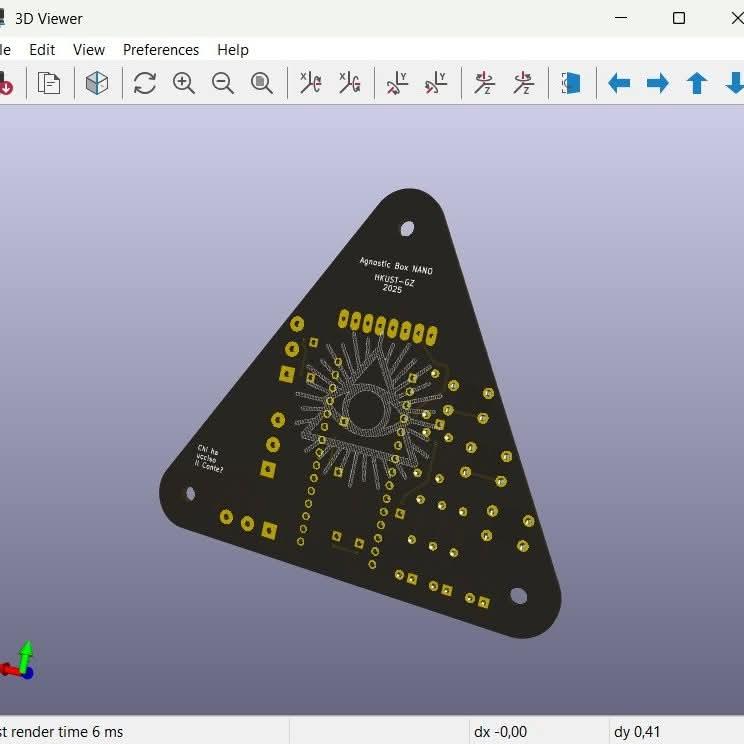This screenshot has height=744, width=744.
Task: Rotate Z clockwise
Action: (484, 83)
